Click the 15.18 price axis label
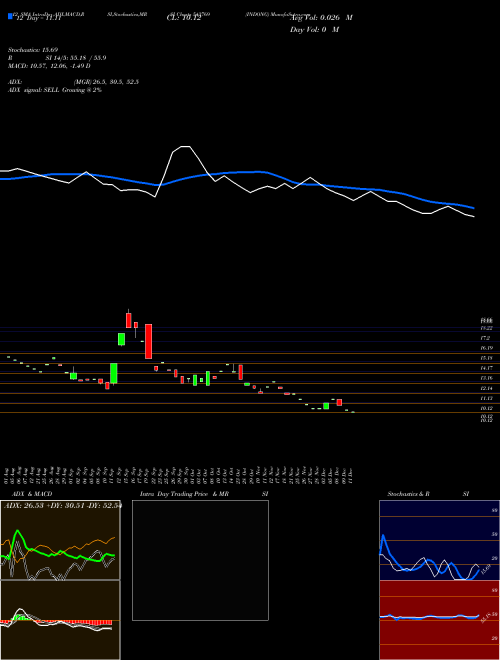This screenshot has width=500, height=660. pyautogui.click(x=487, y=358)
